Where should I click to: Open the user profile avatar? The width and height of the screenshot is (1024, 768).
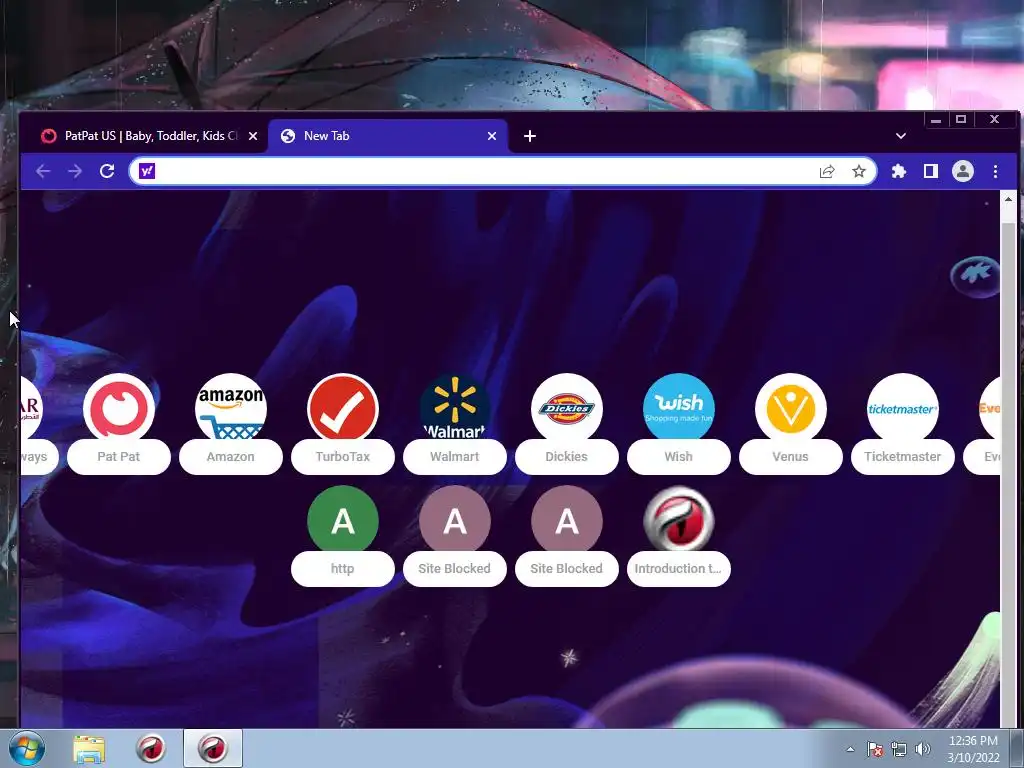(963, 171)
